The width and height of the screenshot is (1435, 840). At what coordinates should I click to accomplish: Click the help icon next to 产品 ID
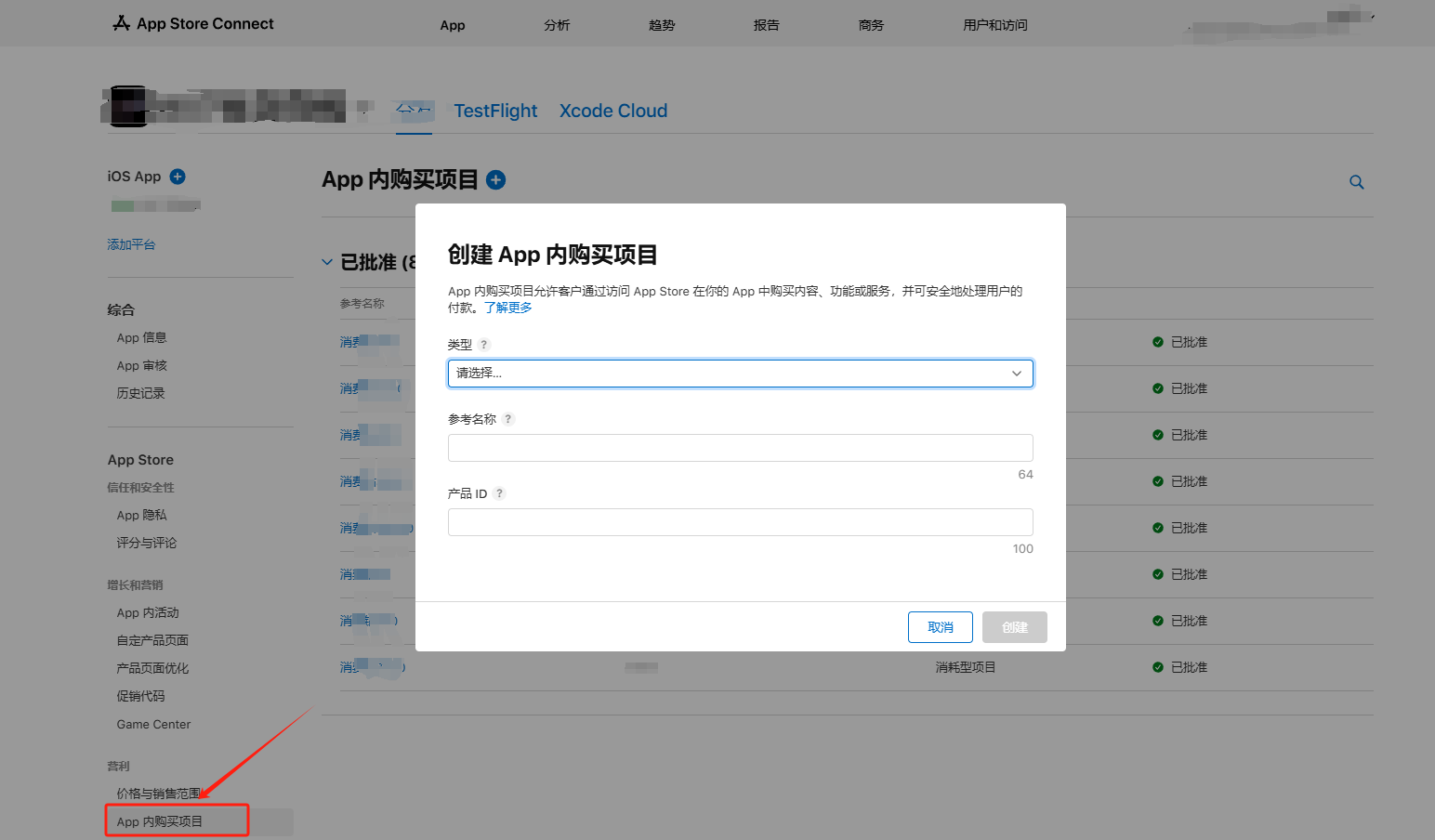coord(499,493)
